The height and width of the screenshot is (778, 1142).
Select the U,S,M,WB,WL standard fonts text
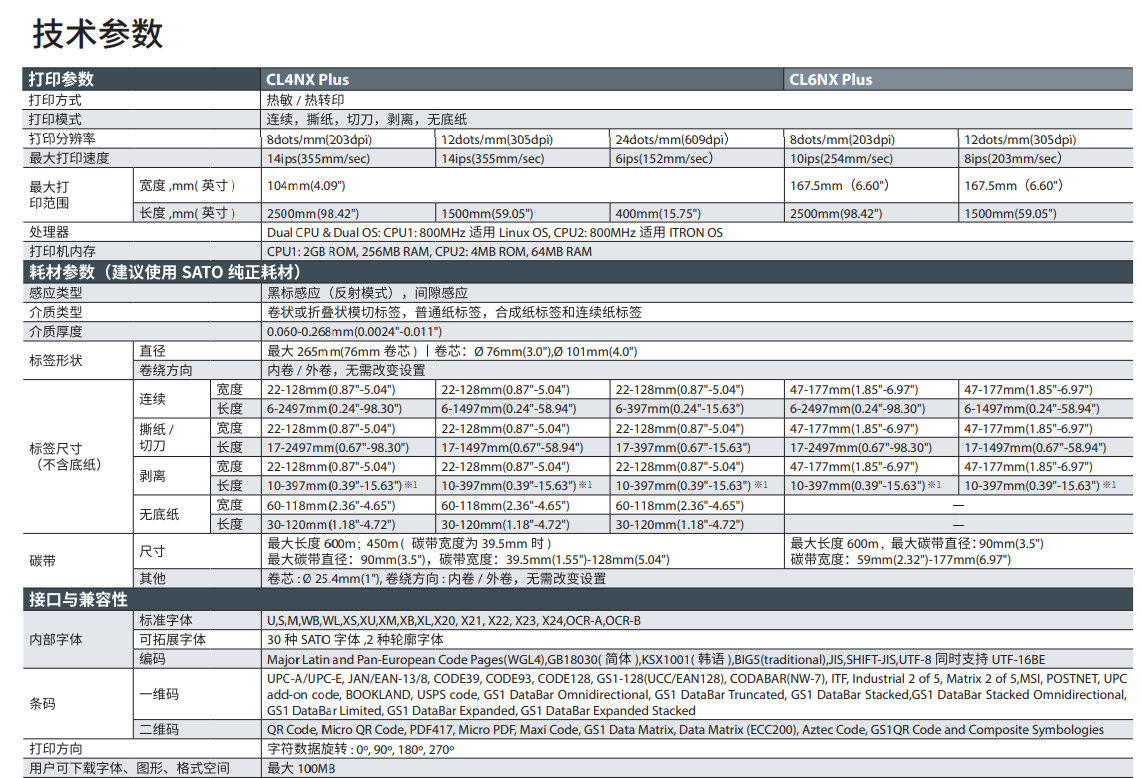(454, 621)
